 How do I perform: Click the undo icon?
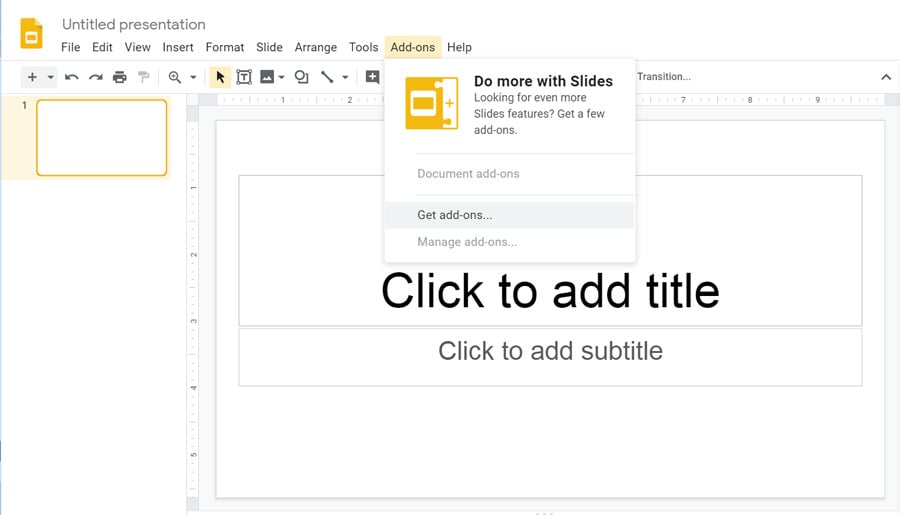(72, 77)
